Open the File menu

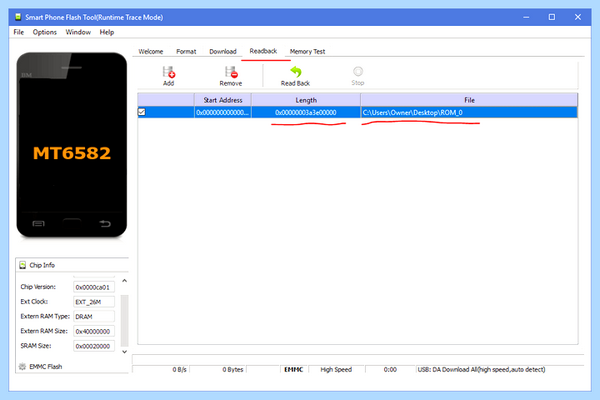click(x=18, y=32)
